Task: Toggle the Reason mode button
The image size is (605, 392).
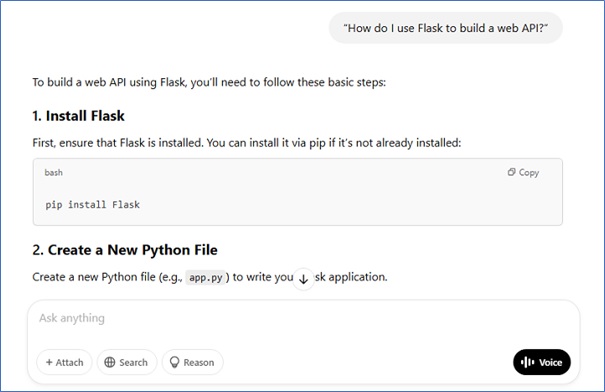Action: pos(193,362)
